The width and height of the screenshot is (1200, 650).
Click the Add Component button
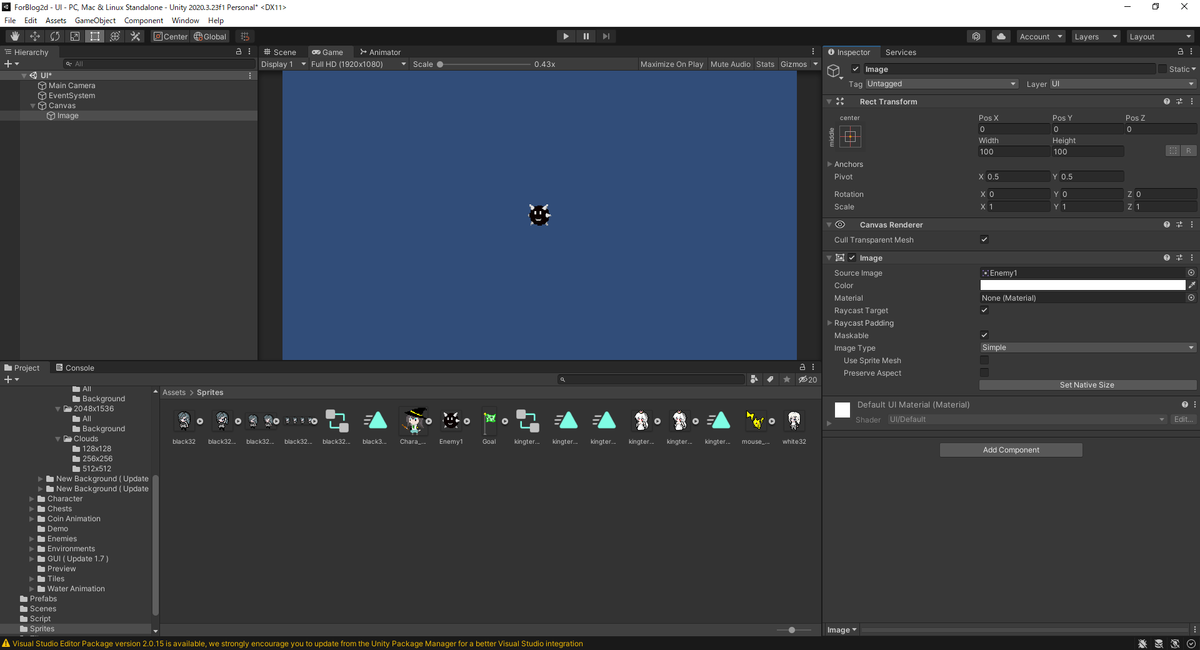click(1010, 449)
